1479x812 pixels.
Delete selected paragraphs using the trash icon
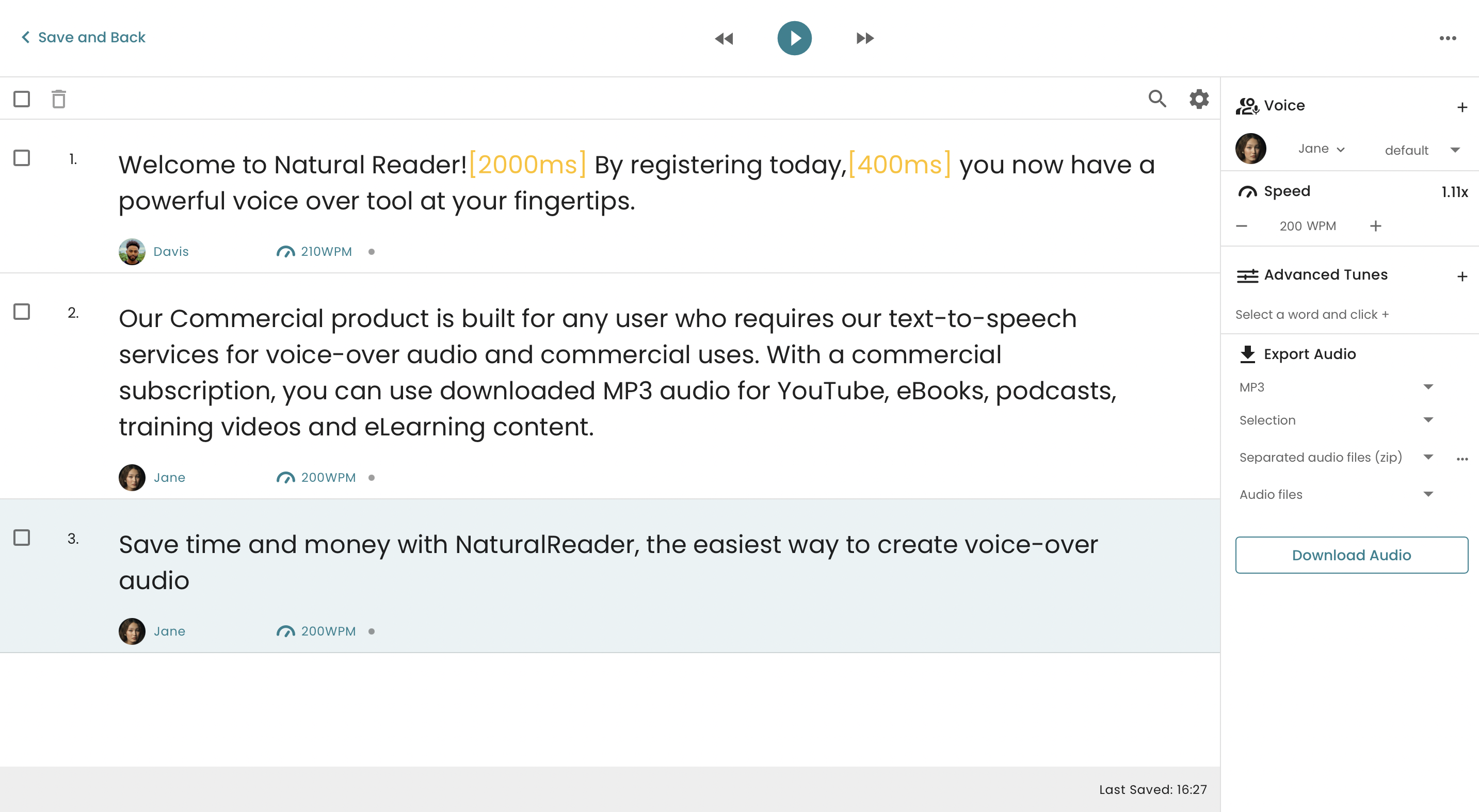[x=58, y=99]
